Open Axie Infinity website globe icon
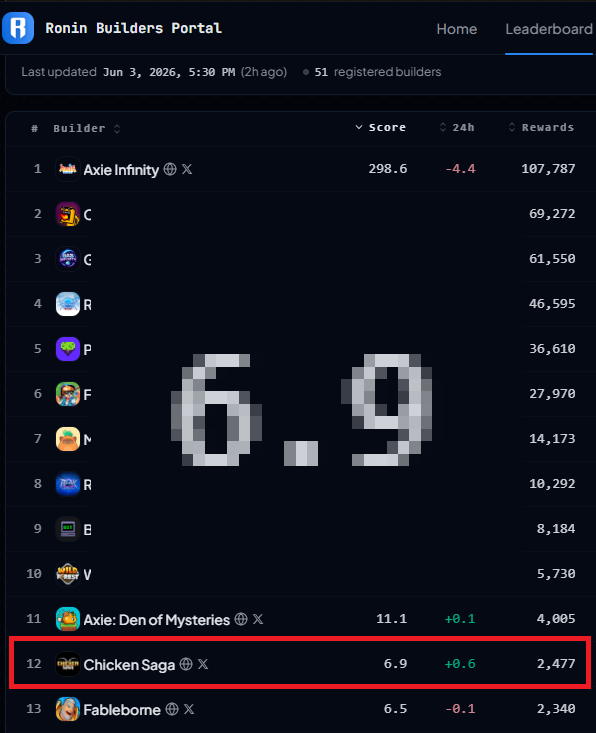596x733 pixels. point(170,169)
